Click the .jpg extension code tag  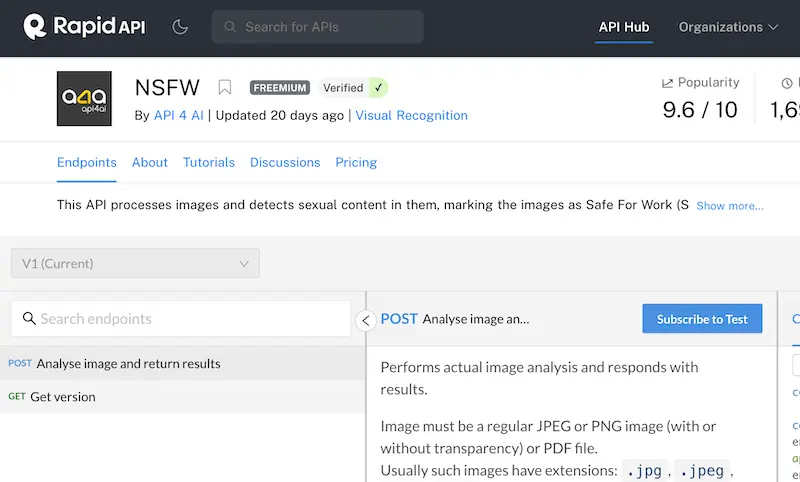point(644,470)
